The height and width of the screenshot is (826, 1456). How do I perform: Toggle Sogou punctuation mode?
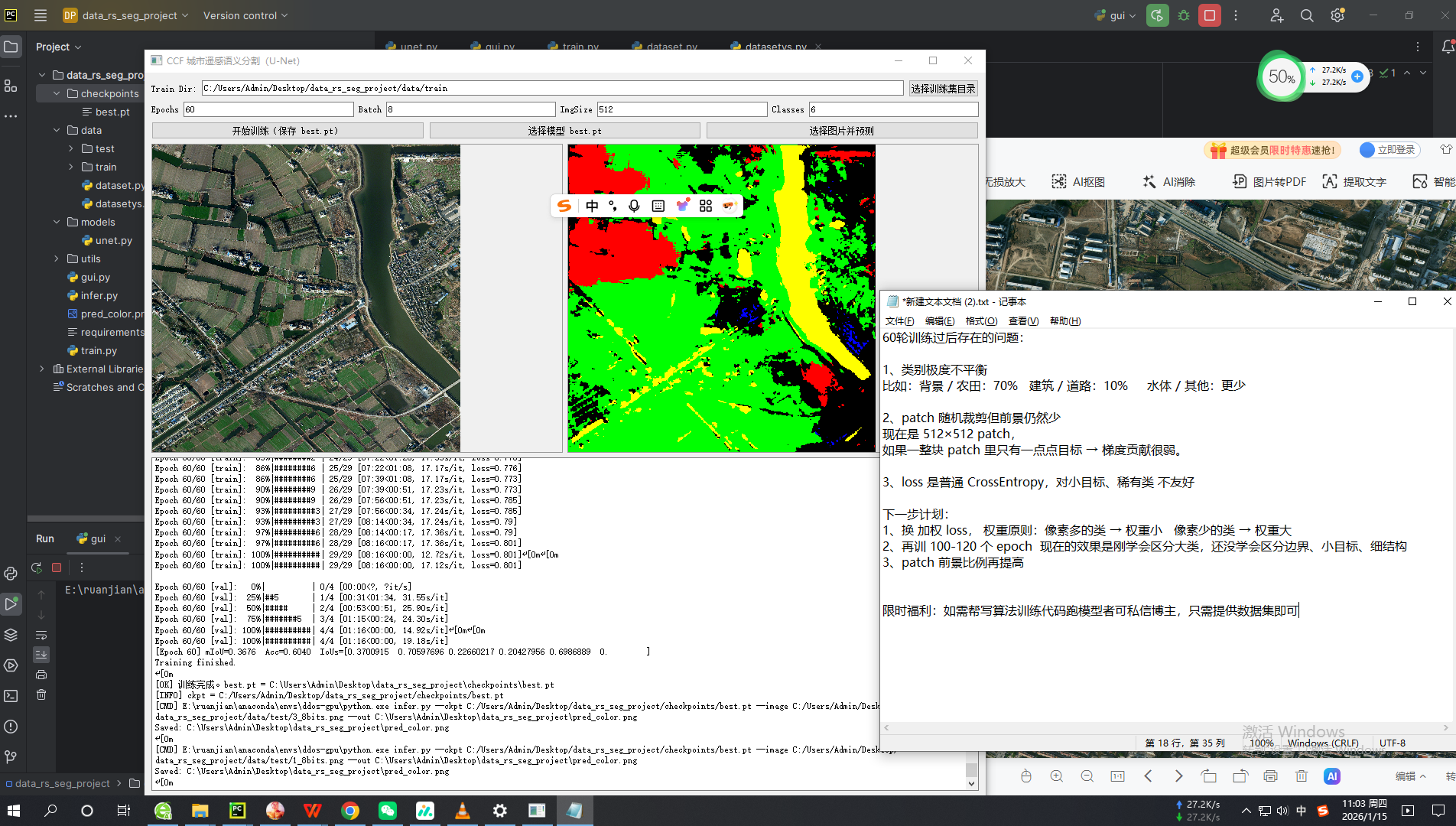[x=613, y=206]
